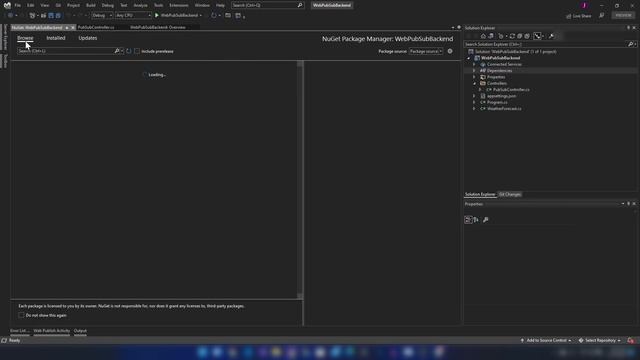Click Property Pages wrench in Properties panel
The width and height of the screenshot is (640, 360).
(x=485, y=220)
